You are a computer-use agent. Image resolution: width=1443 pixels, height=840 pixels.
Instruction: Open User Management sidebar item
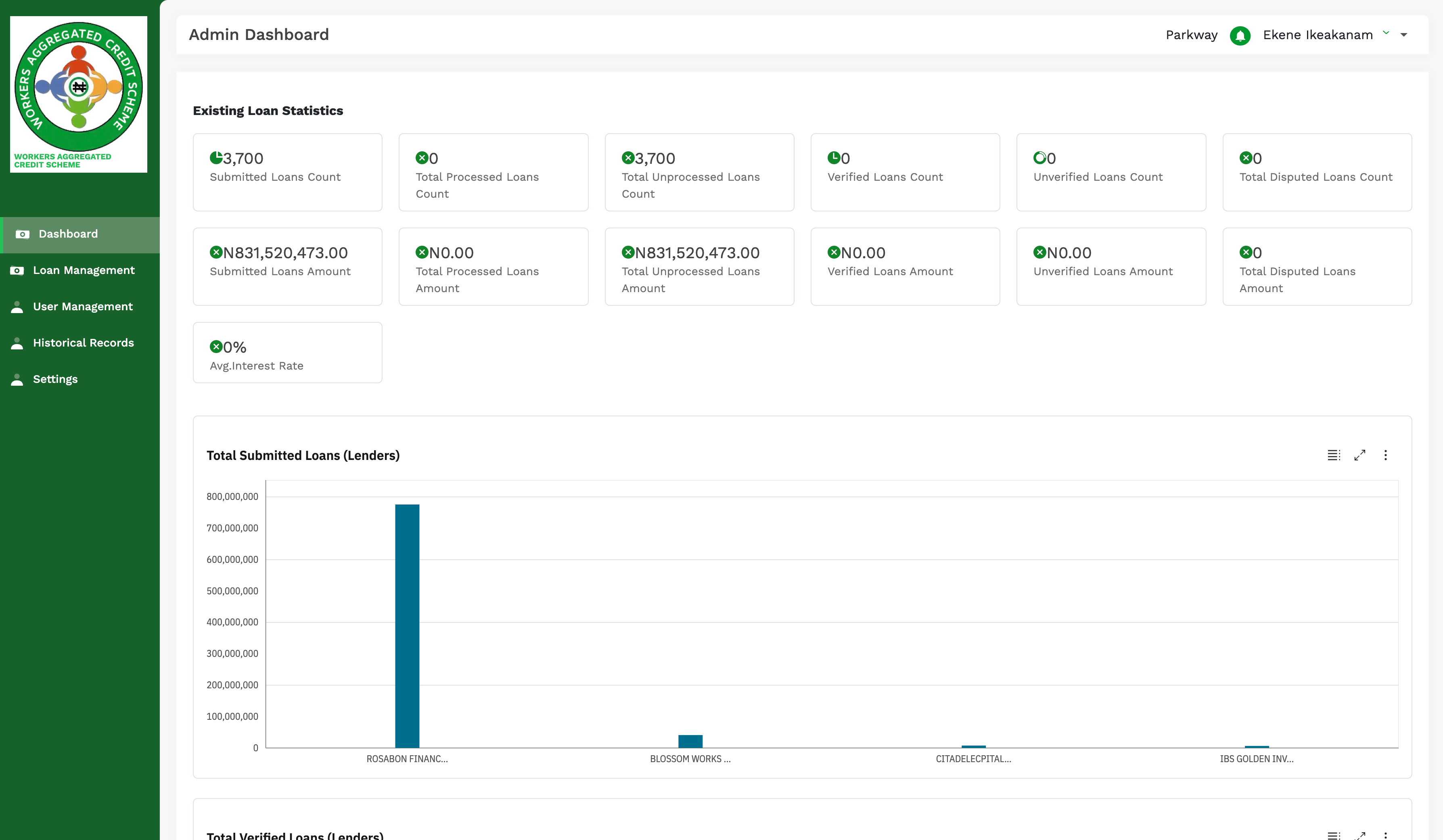82,306
